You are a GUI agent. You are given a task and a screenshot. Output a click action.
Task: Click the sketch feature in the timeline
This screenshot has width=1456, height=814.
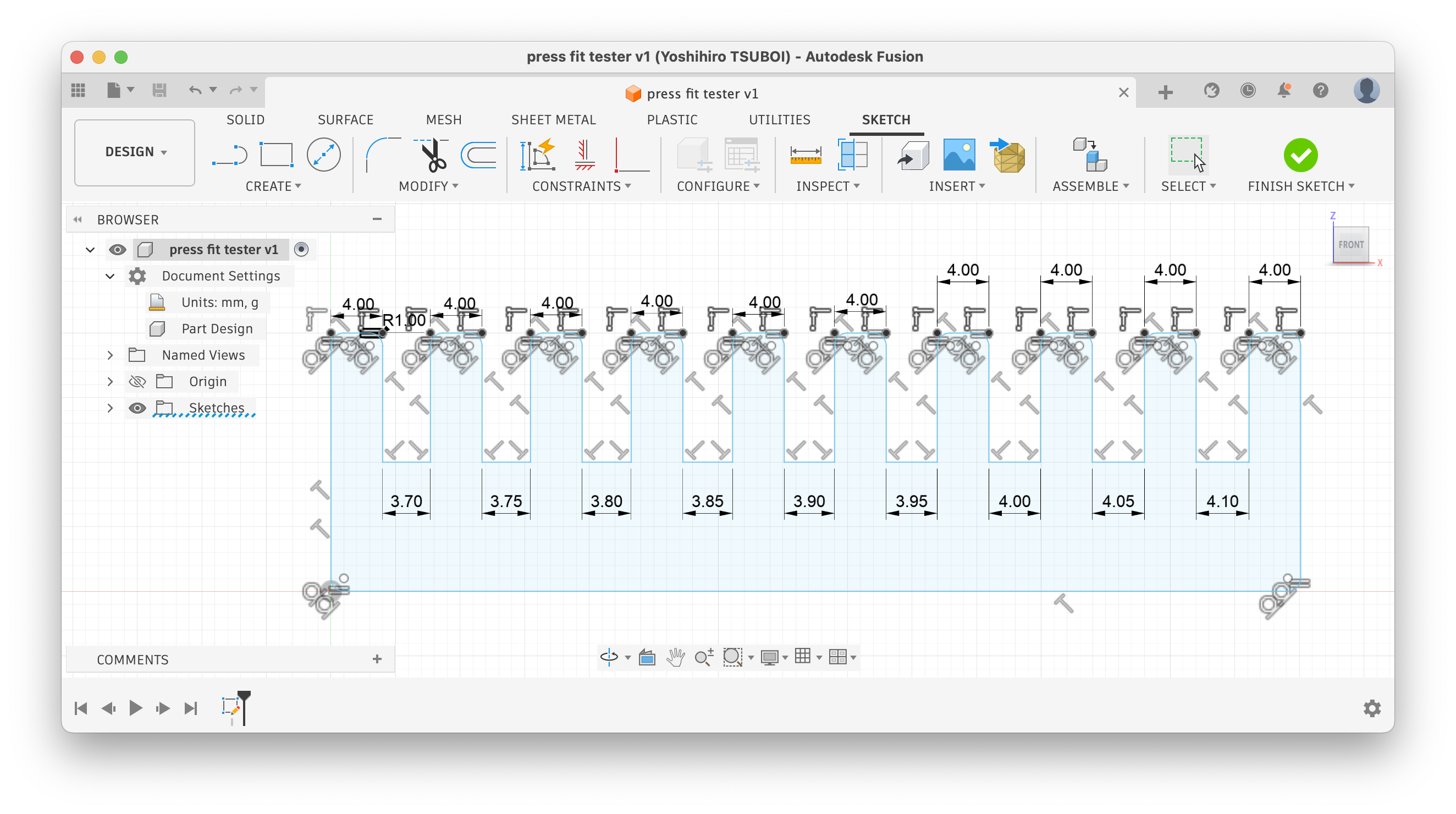click(x=230, y=707)
